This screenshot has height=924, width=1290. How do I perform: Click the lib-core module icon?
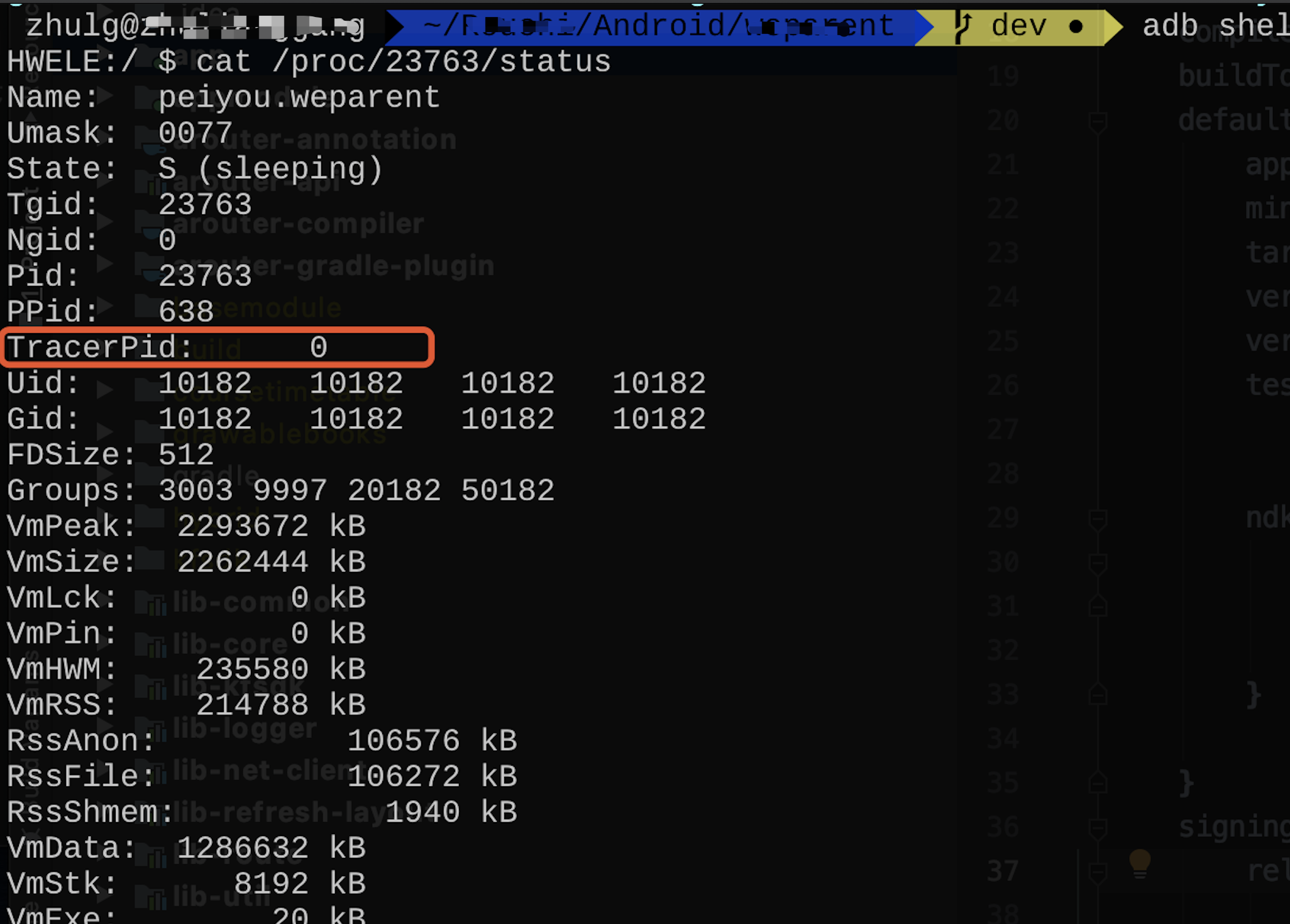152,646
